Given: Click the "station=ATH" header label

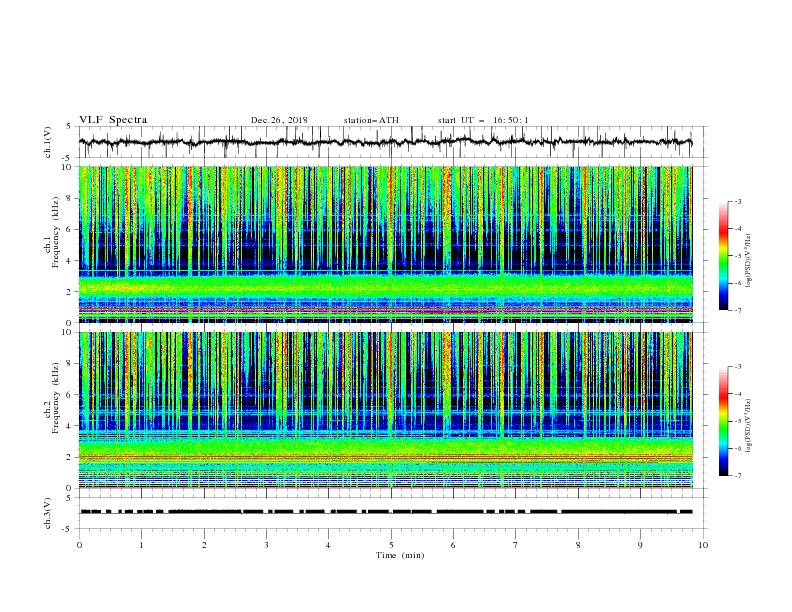Looking at the screenshot, I should point(371,120).
